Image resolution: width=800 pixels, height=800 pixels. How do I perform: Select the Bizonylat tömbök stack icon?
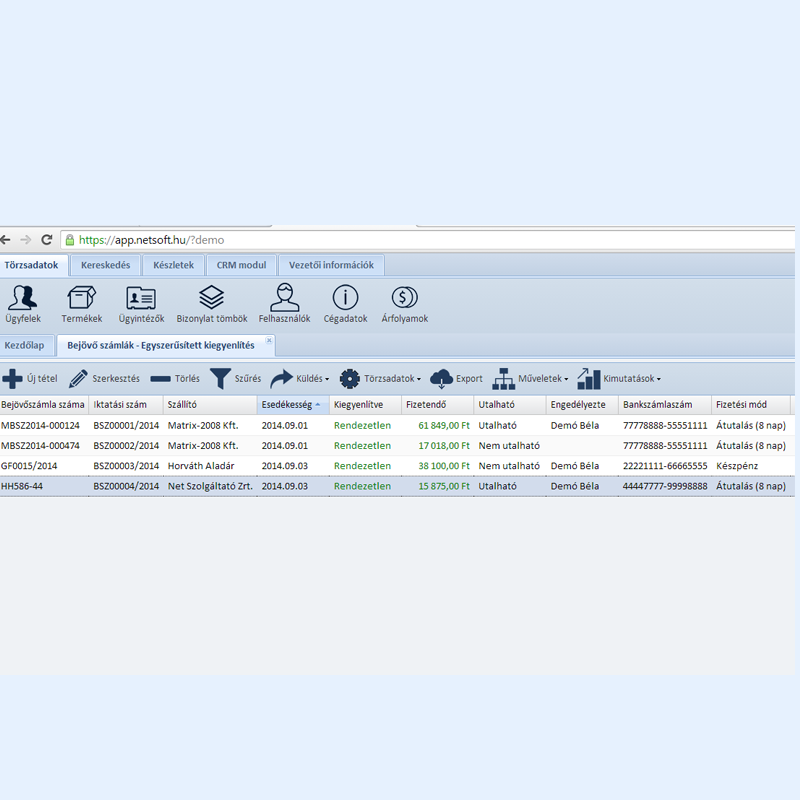click(x=211, y=298)
